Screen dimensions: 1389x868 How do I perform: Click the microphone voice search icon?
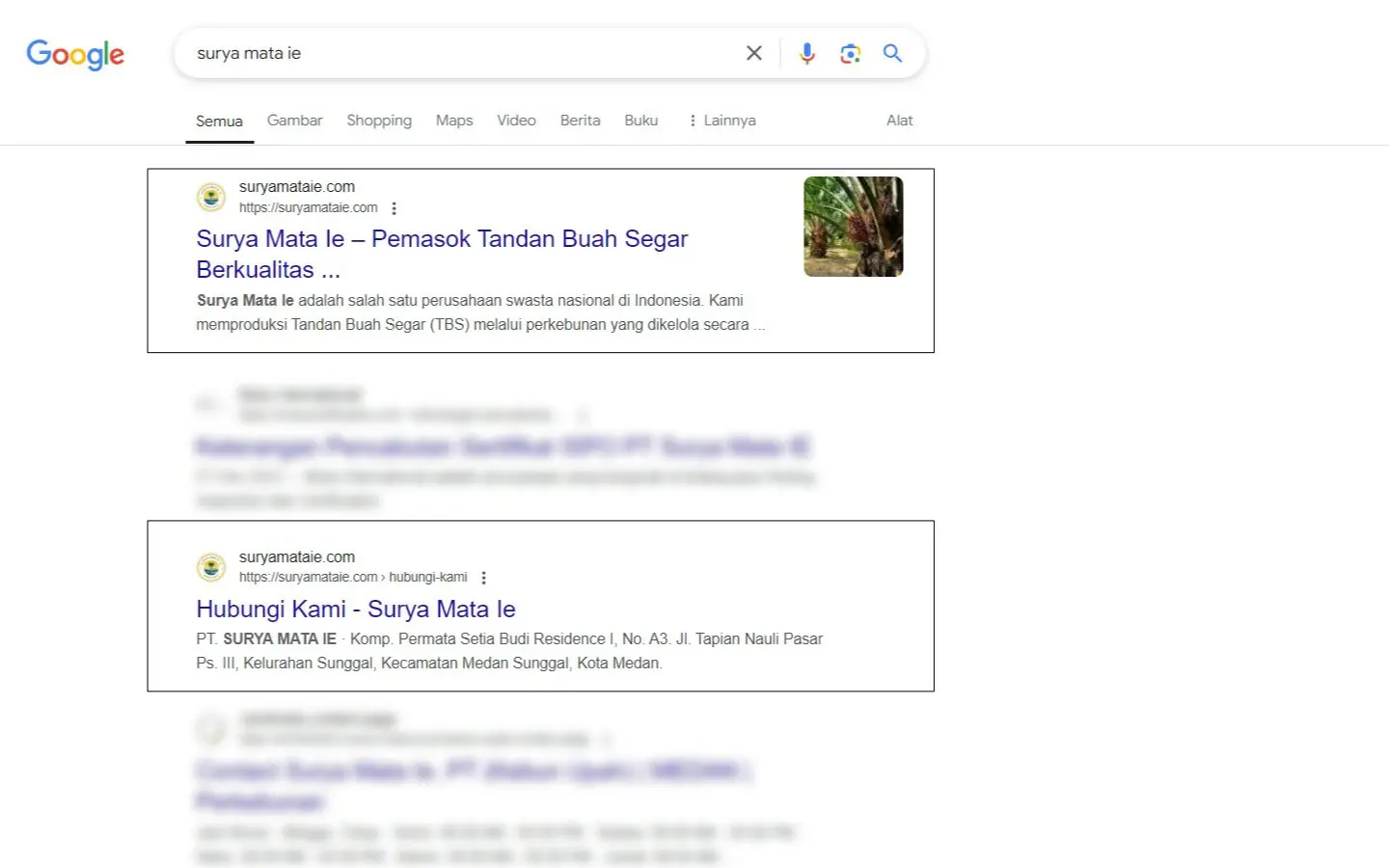(x=806, y=53)
